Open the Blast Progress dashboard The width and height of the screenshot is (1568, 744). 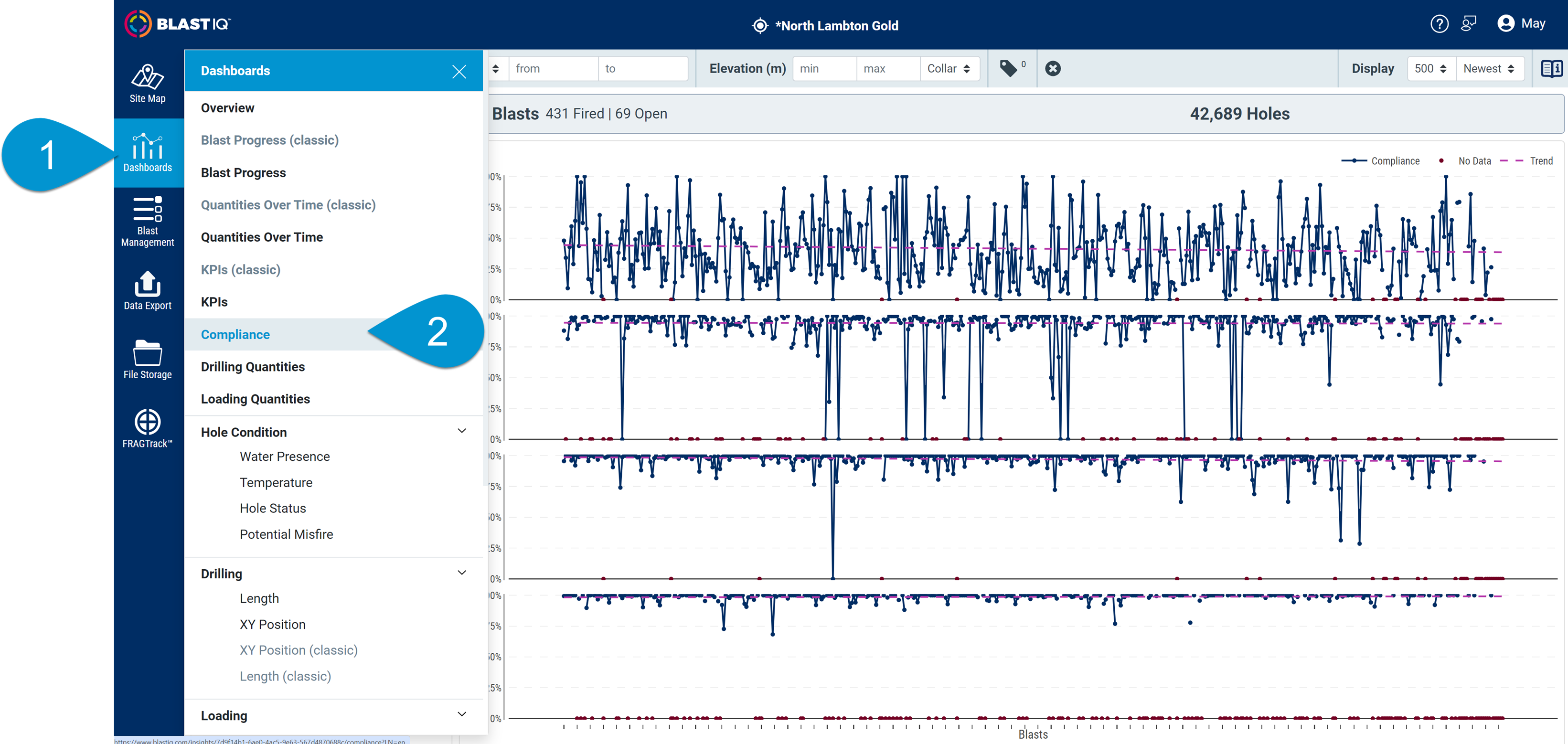pyautogui.click(x=243, y=172)
